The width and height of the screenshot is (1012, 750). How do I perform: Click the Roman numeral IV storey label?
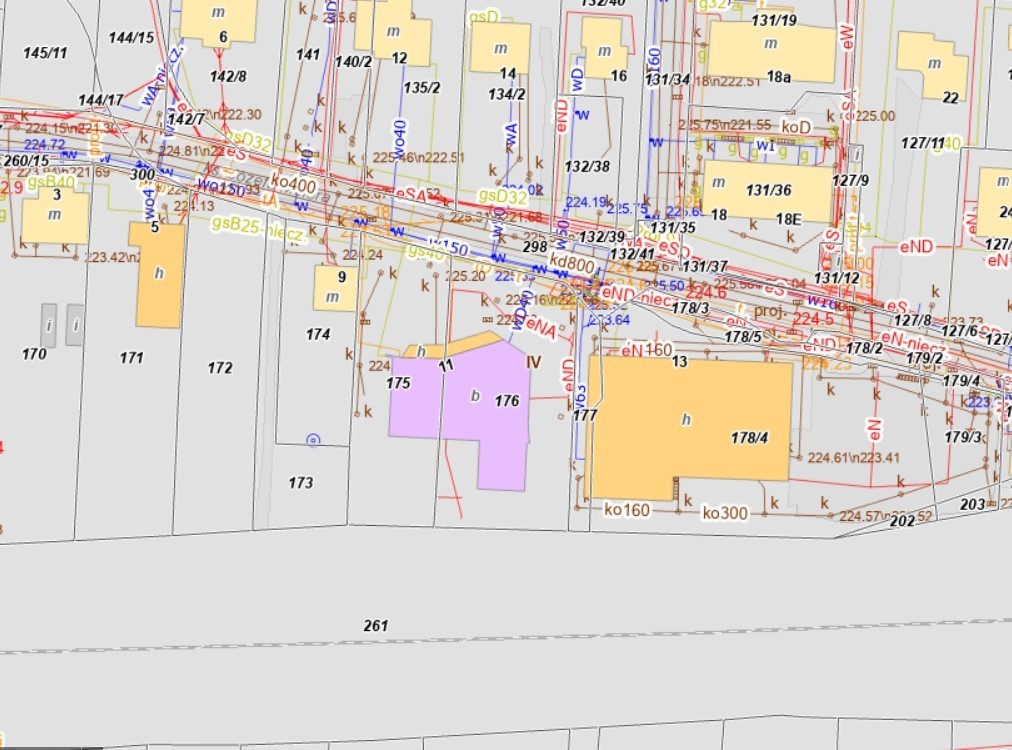[533, 362]
